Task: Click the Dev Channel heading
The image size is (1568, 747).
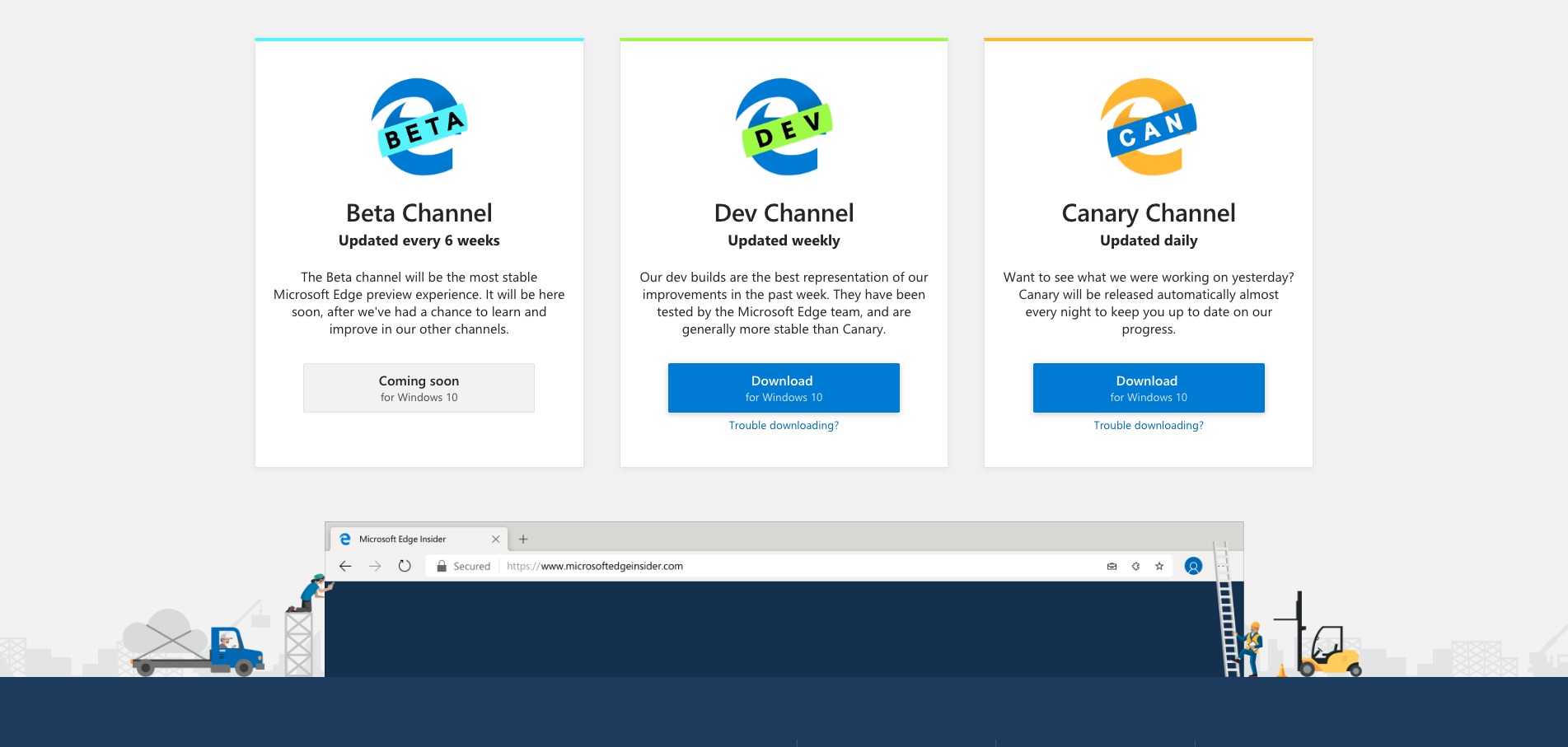Action: pyautogui.click(x=784, y=213)
